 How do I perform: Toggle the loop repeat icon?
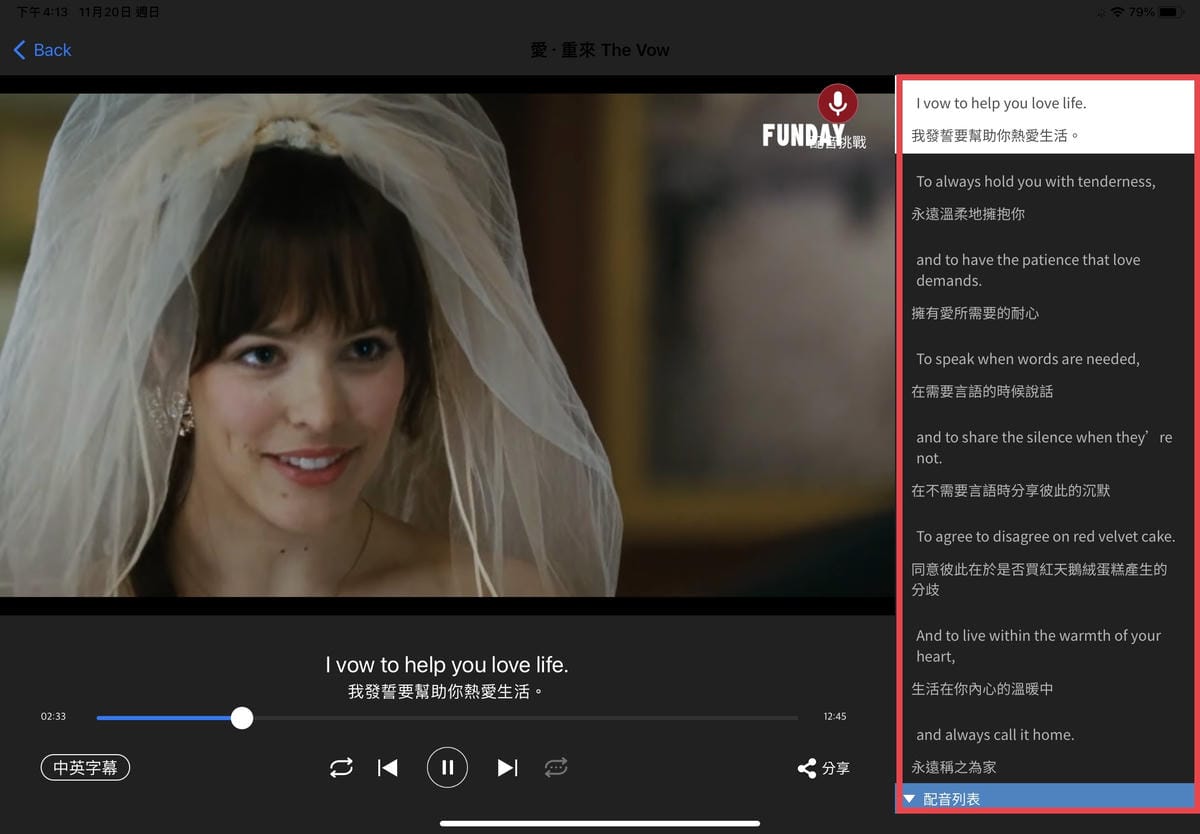pyautogui.click(x=341, y=767)
